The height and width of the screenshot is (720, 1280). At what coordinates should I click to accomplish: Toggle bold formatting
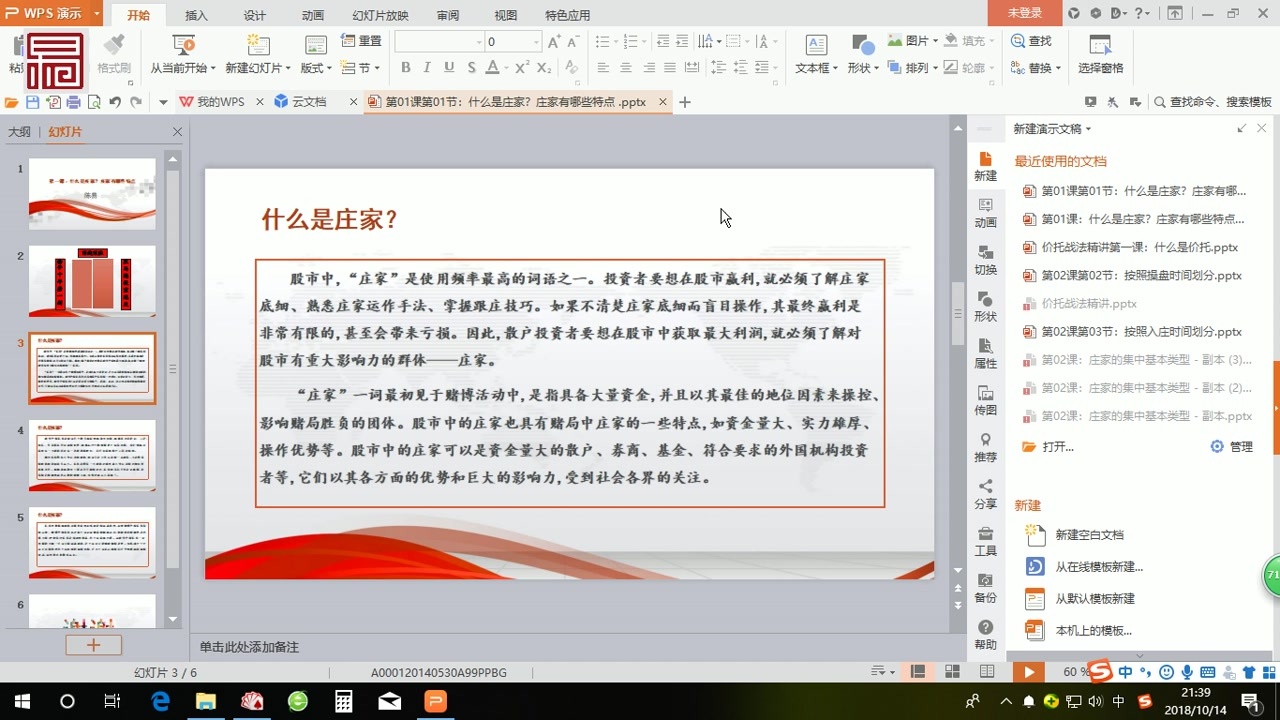(x=405, y=68)
